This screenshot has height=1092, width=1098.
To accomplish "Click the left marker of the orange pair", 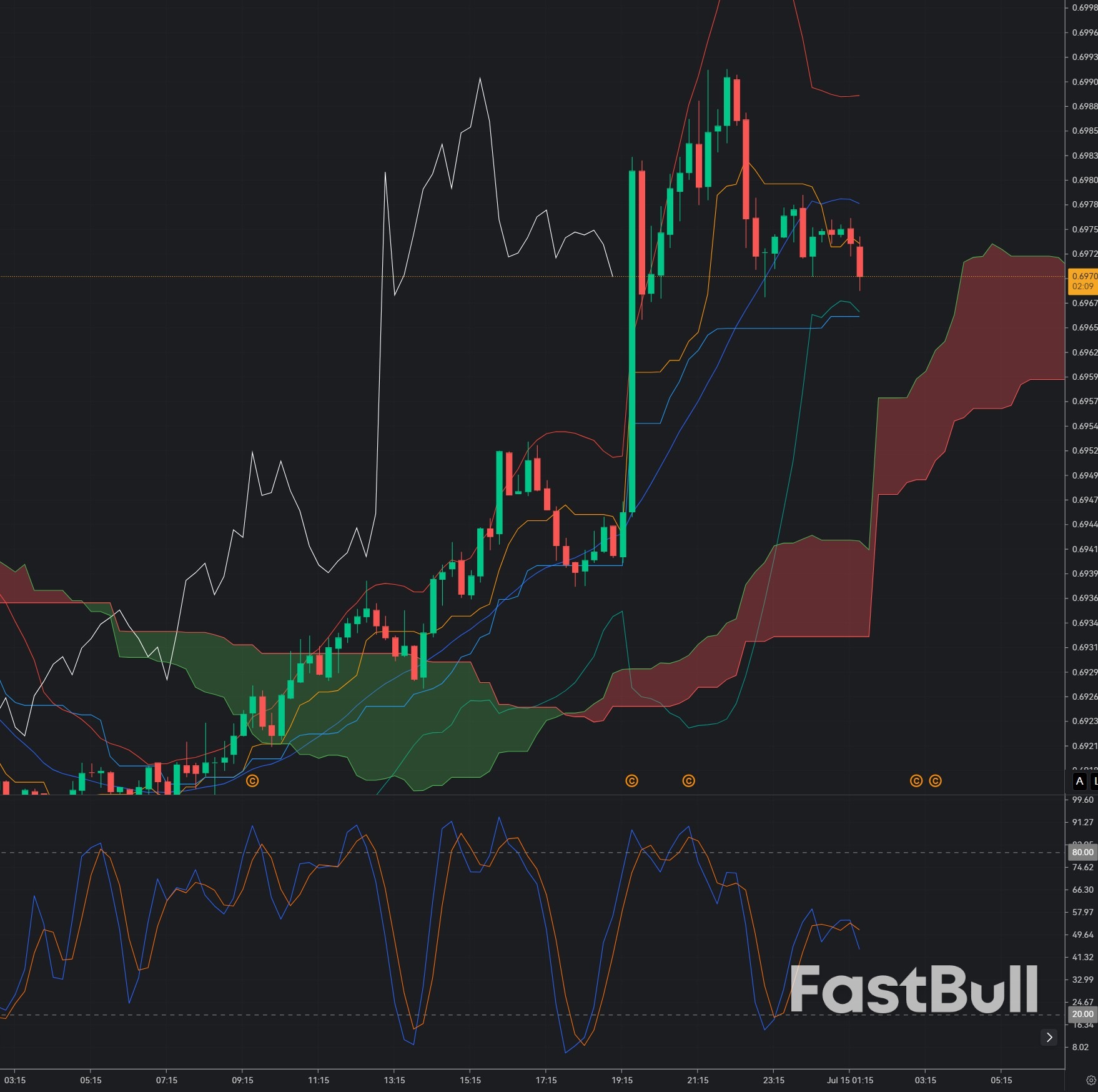I will pos(916,780).
